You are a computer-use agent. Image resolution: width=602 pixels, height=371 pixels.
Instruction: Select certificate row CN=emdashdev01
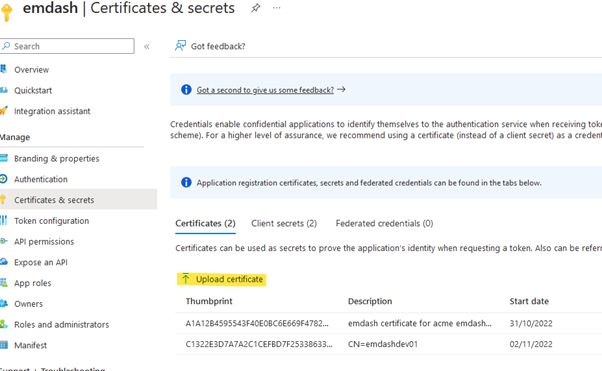[x=389, y=344]
